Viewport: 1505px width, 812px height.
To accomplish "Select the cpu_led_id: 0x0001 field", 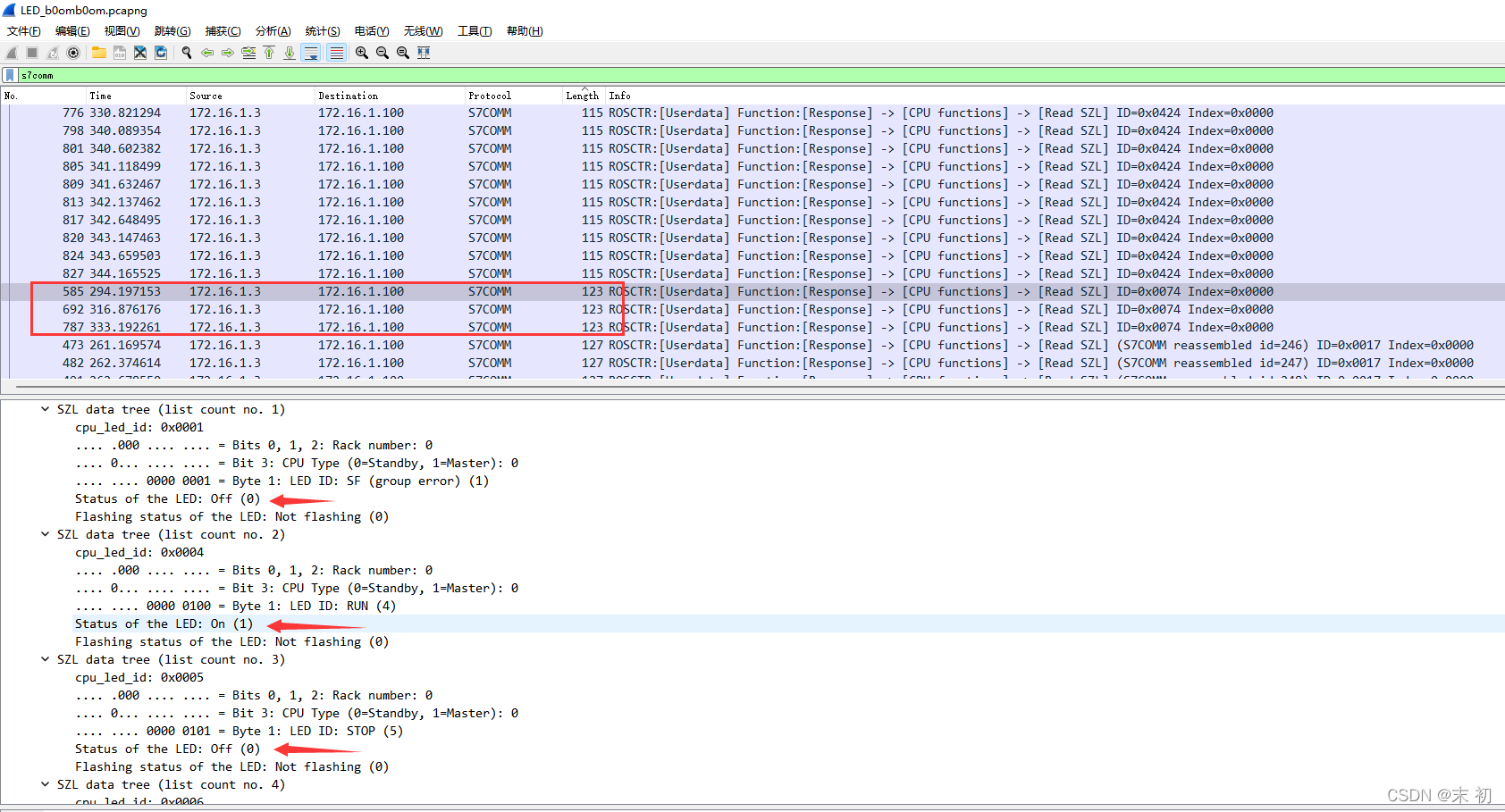I will coord(139,427).
